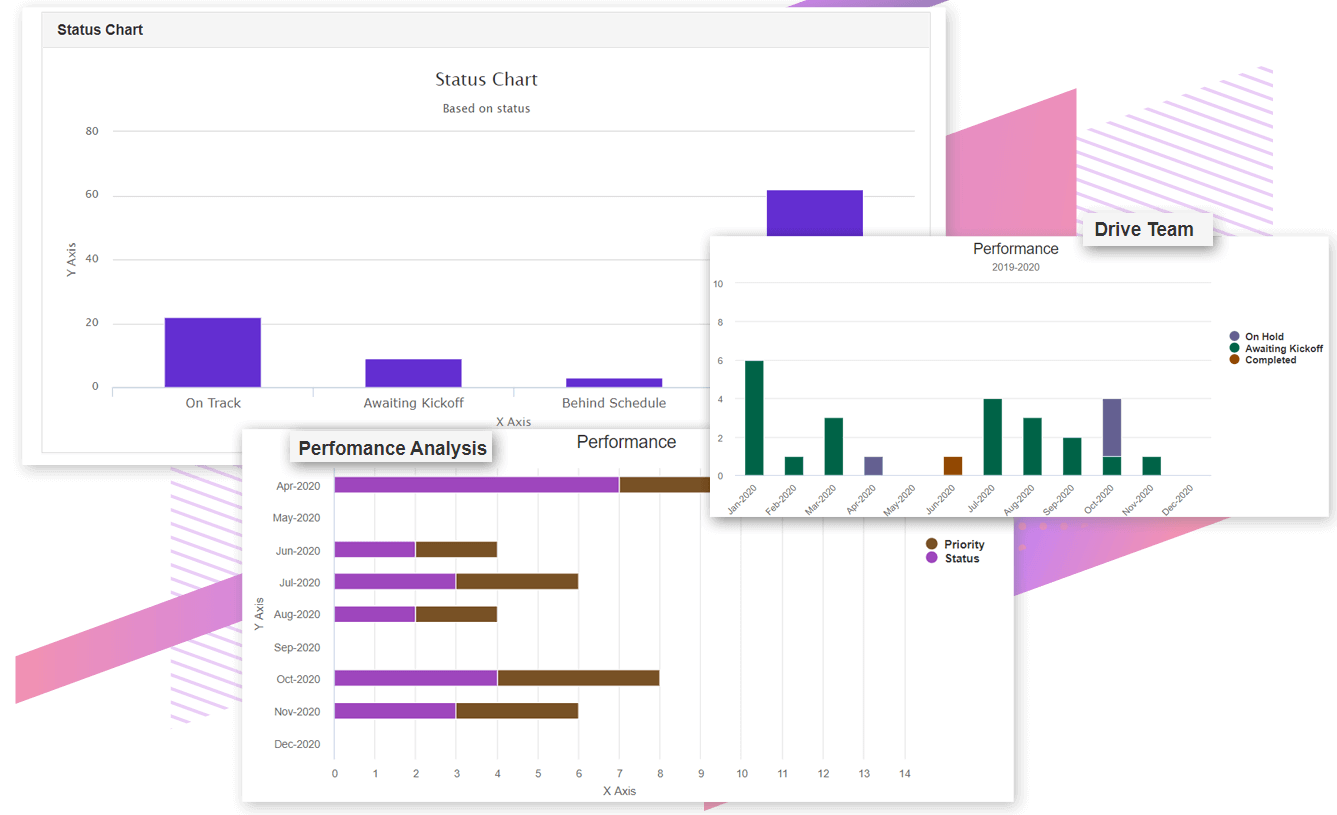Select the Status Chart panel header
The width and height of the screenshot is (1337, 815).
[x=100, y=30]
